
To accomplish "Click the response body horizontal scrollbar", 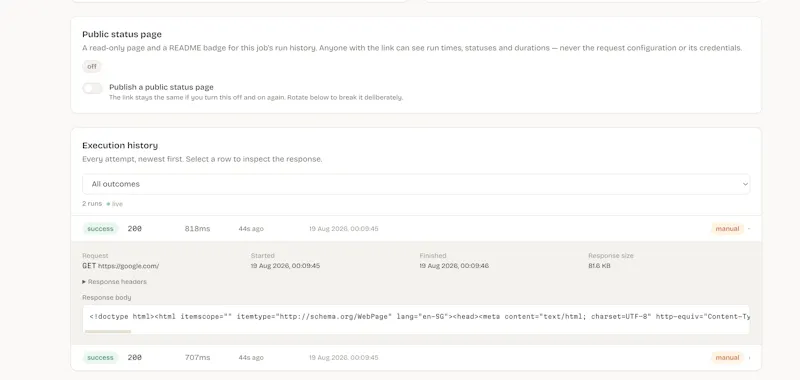I will pos(108,332).
